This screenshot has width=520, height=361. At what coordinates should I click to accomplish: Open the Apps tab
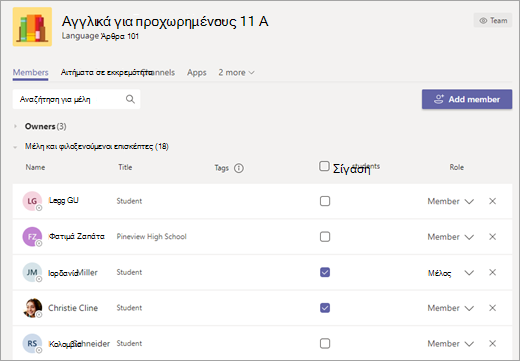tap(197, 72)
